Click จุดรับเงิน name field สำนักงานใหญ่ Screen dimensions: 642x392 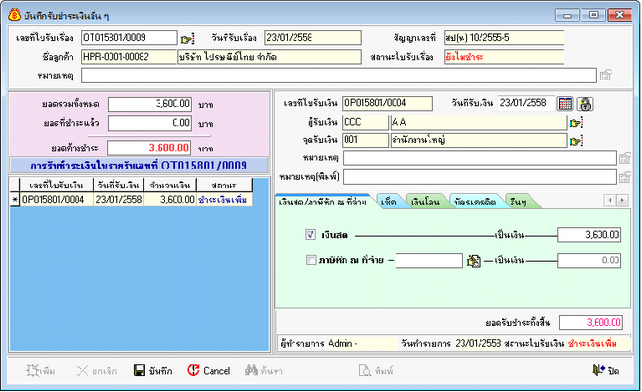[x=479, y=140]
